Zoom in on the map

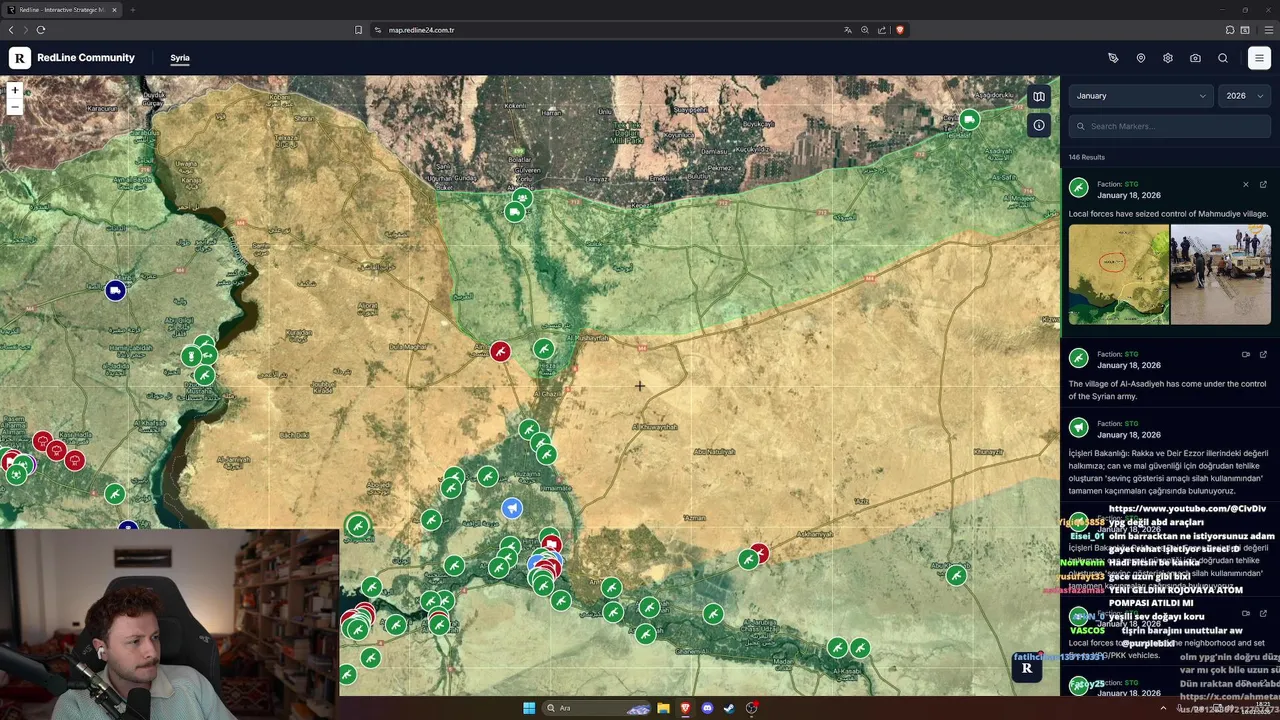pos(14,91)
